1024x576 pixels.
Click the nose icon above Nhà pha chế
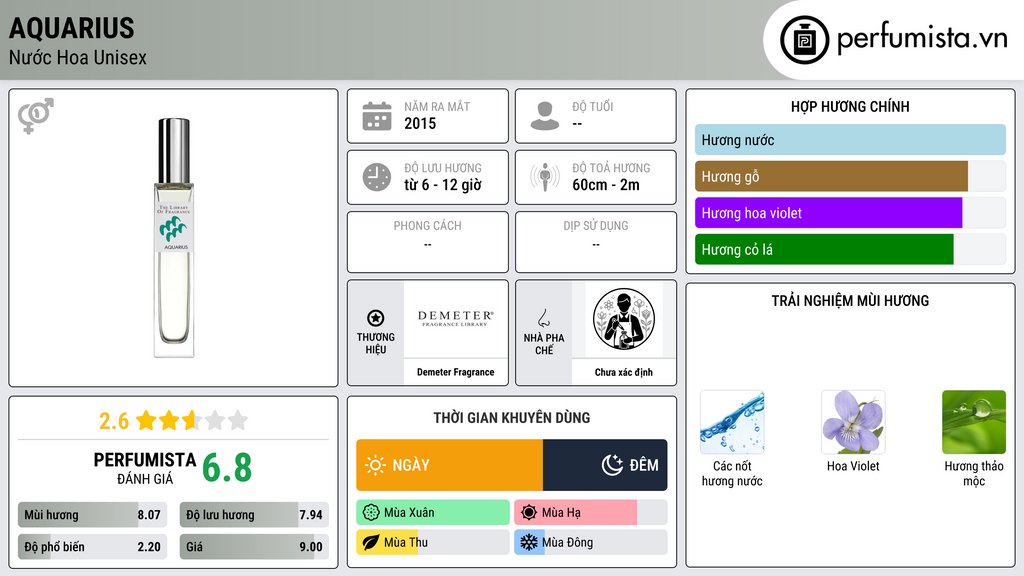pos(543,318)
